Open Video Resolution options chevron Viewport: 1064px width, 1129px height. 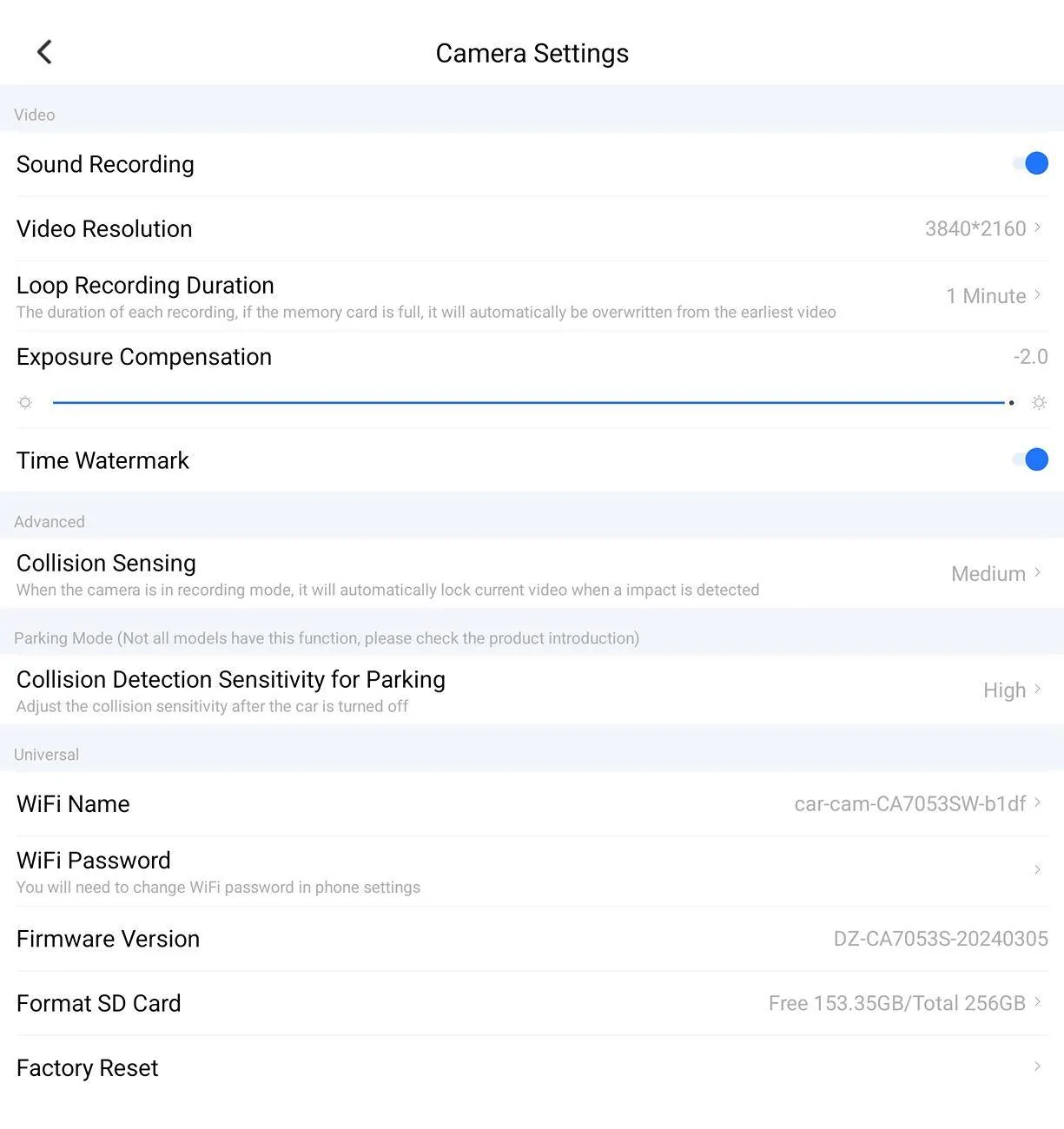1037,228
